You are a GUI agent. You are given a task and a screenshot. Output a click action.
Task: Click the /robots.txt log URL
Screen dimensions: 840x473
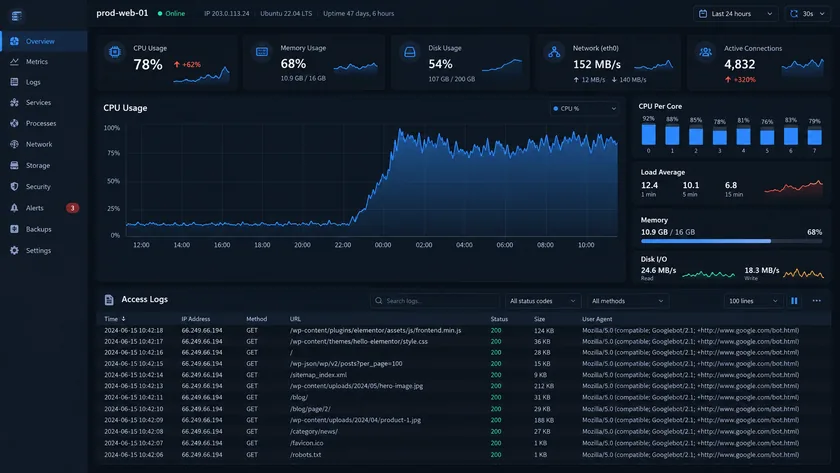pyautogui.click(x=305, y=454)
